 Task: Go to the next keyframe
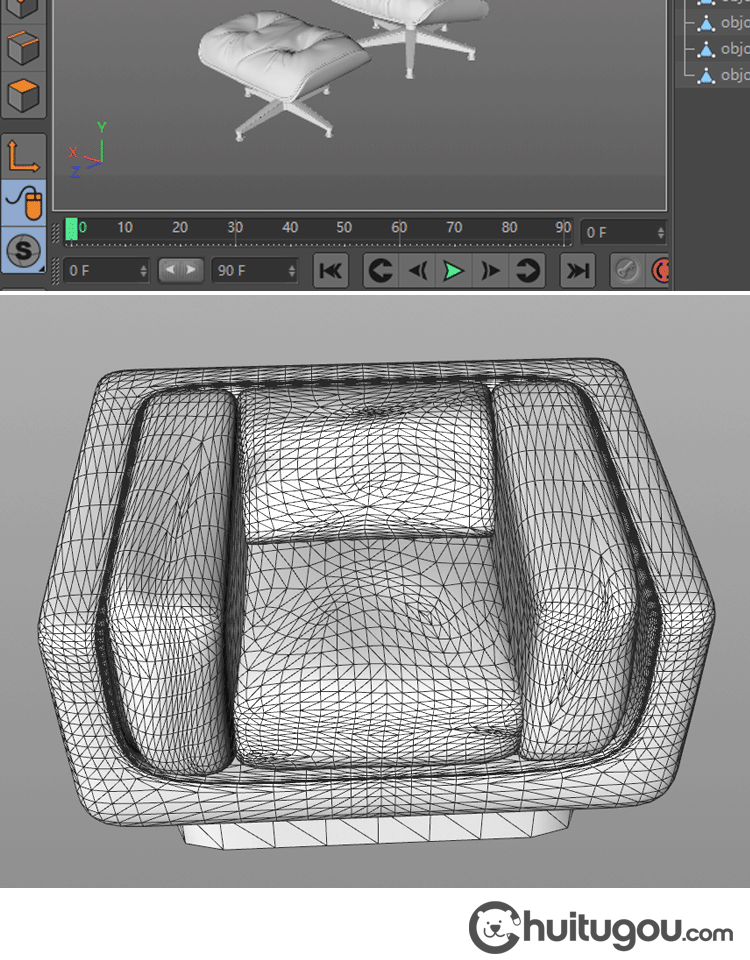[x=527, y=270]
